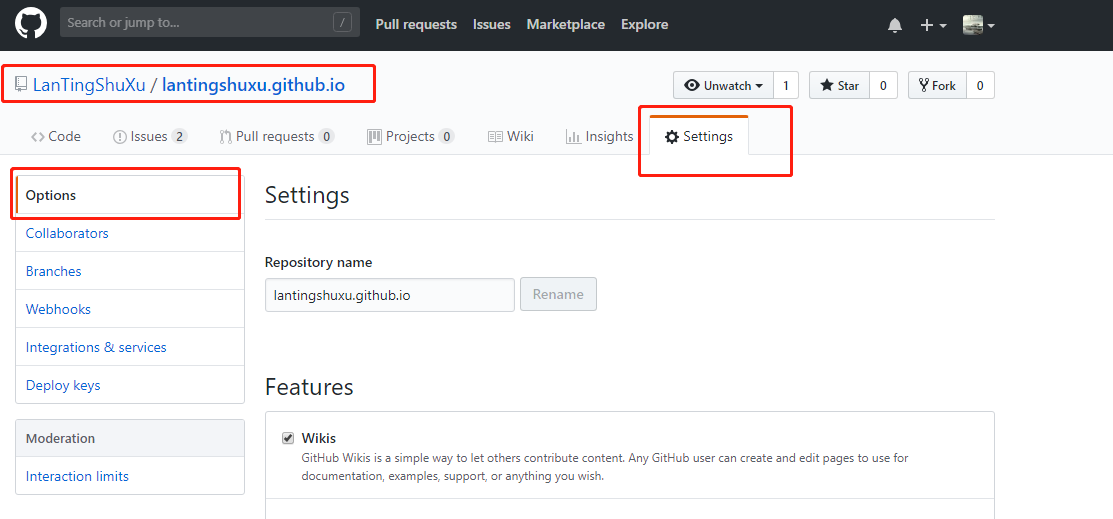Open the notifications bell
Screen dimensions: 1113x519
[895, 26]
